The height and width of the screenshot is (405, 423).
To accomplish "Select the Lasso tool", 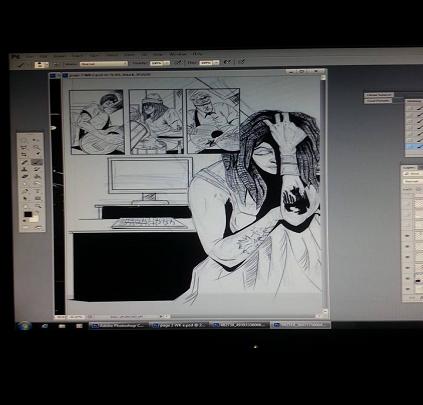I will (24, 147).
